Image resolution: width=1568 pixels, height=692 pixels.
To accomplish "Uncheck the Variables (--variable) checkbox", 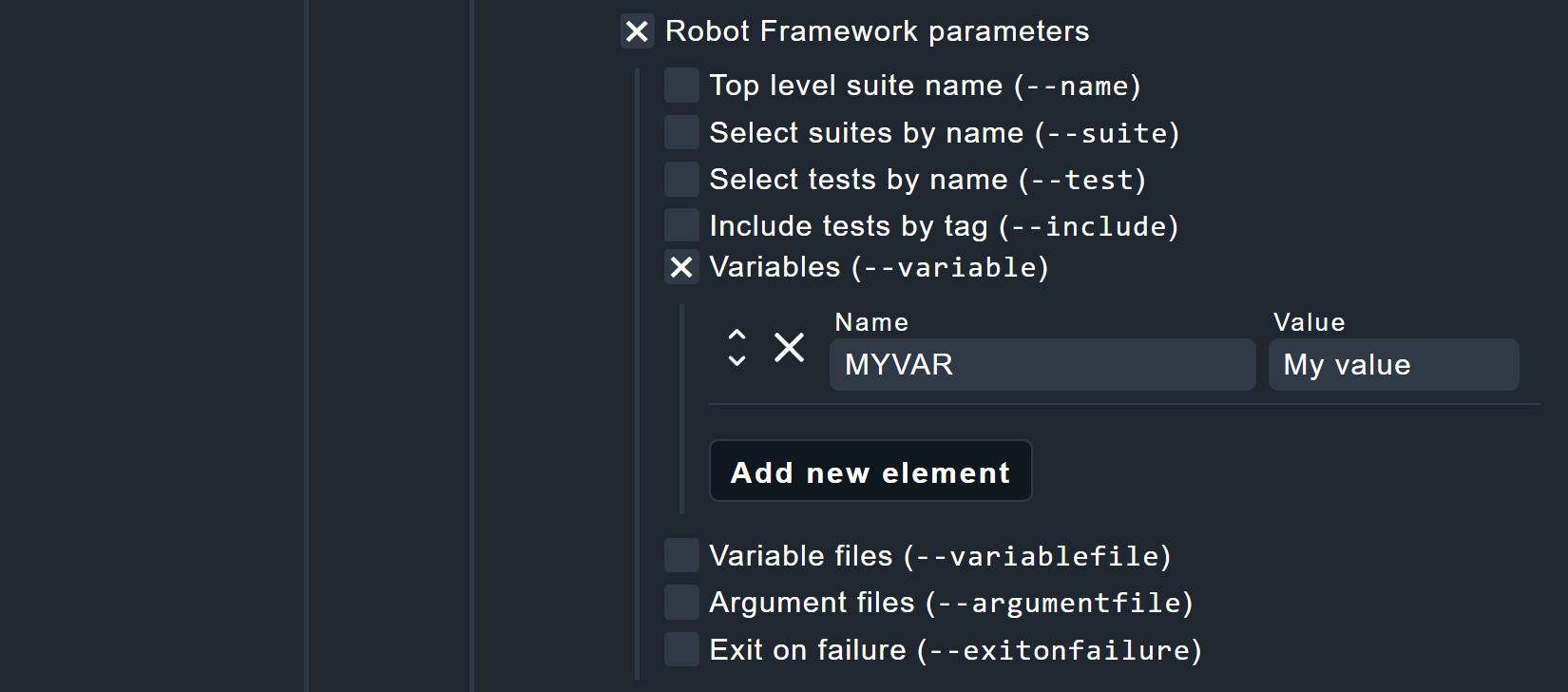I will [x=681, y=267].
